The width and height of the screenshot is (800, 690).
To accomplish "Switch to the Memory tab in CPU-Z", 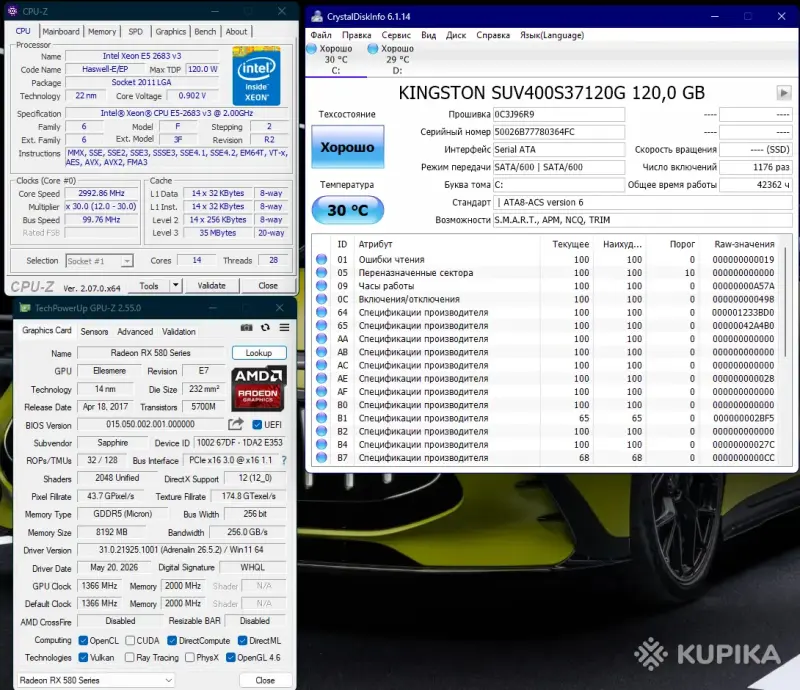I will pyautogui.click(x=102, y=32).
